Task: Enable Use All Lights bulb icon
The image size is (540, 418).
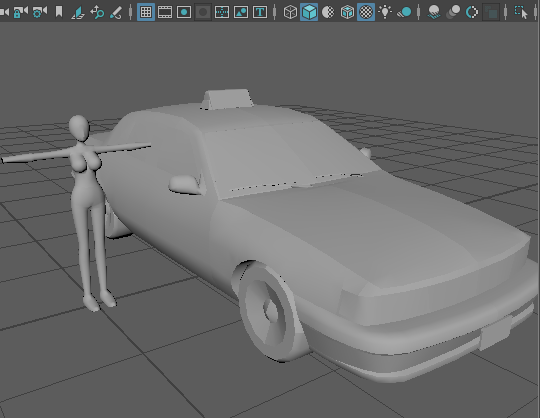Action: click(x=385, y=12)
